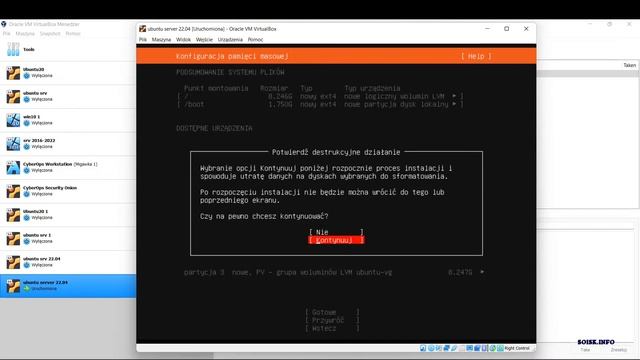
Task: Click the 'Potwierdź destrukcyjne działanie' dialog title
Action: click(x=336, y=152)
